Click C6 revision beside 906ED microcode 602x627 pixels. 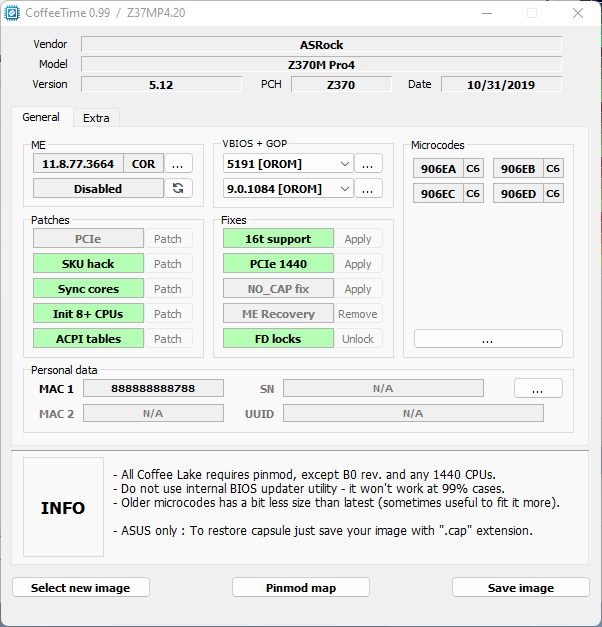tap(553, 194)
